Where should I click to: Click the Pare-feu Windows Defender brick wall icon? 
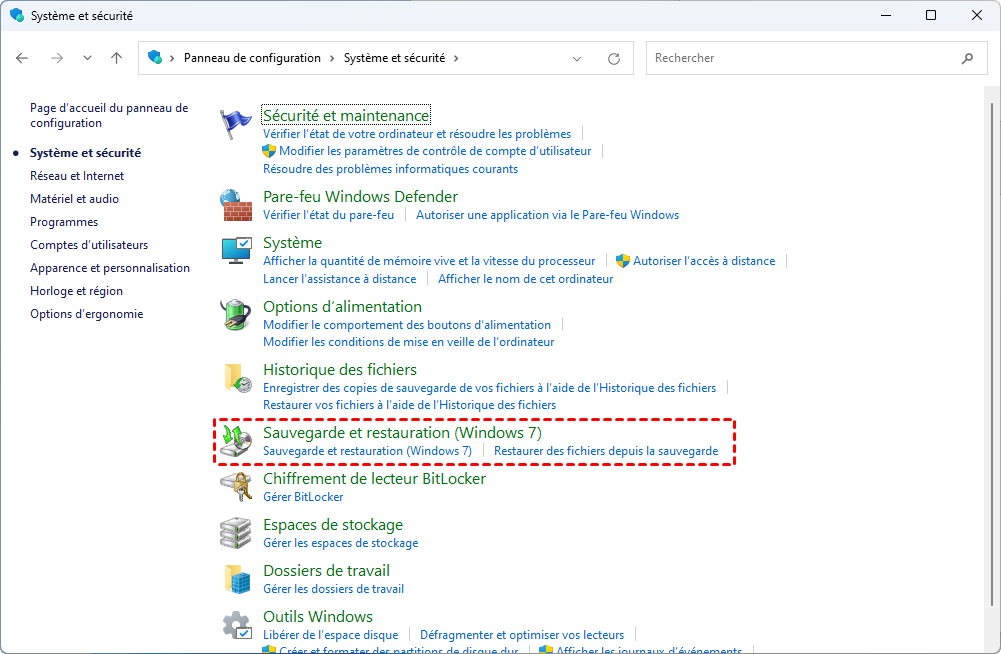[x=236, y=205]
